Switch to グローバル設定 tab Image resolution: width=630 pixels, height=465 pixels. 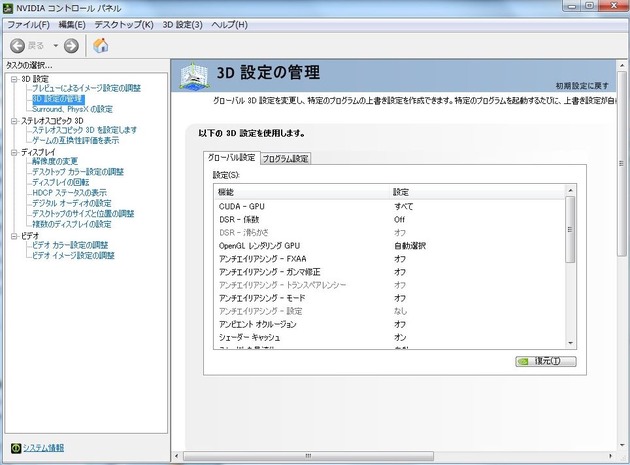231,158
